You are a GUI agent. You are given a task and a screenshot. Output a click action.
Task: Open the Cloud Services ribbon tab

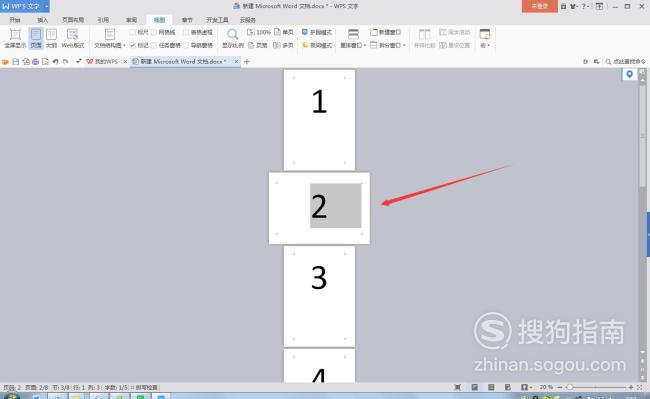(x=247, y=20)
